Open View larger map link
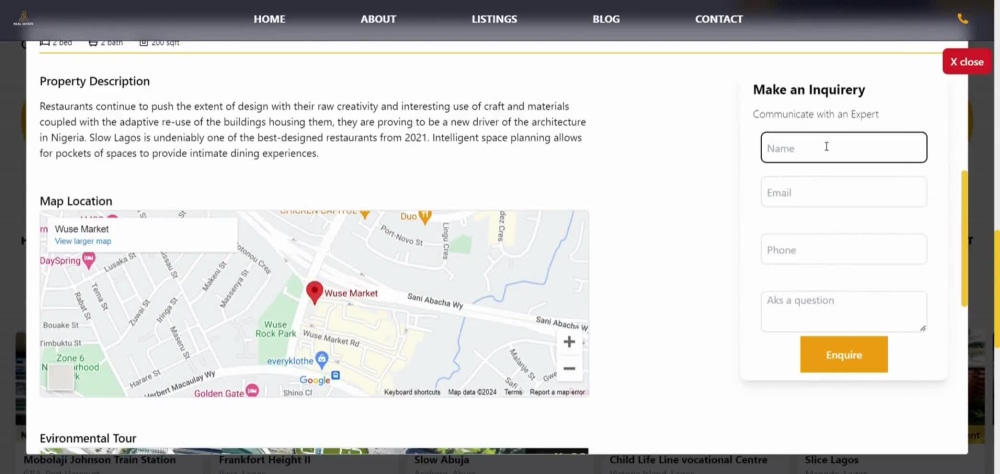The image size is (1000, 474). click(83, 241)
